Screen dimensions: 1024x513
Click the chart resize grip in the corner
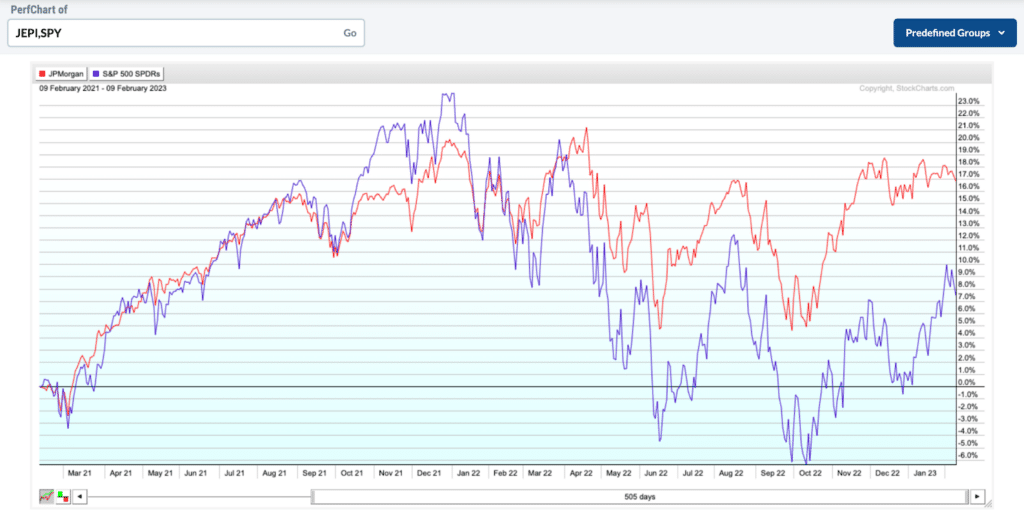point(989,503)
